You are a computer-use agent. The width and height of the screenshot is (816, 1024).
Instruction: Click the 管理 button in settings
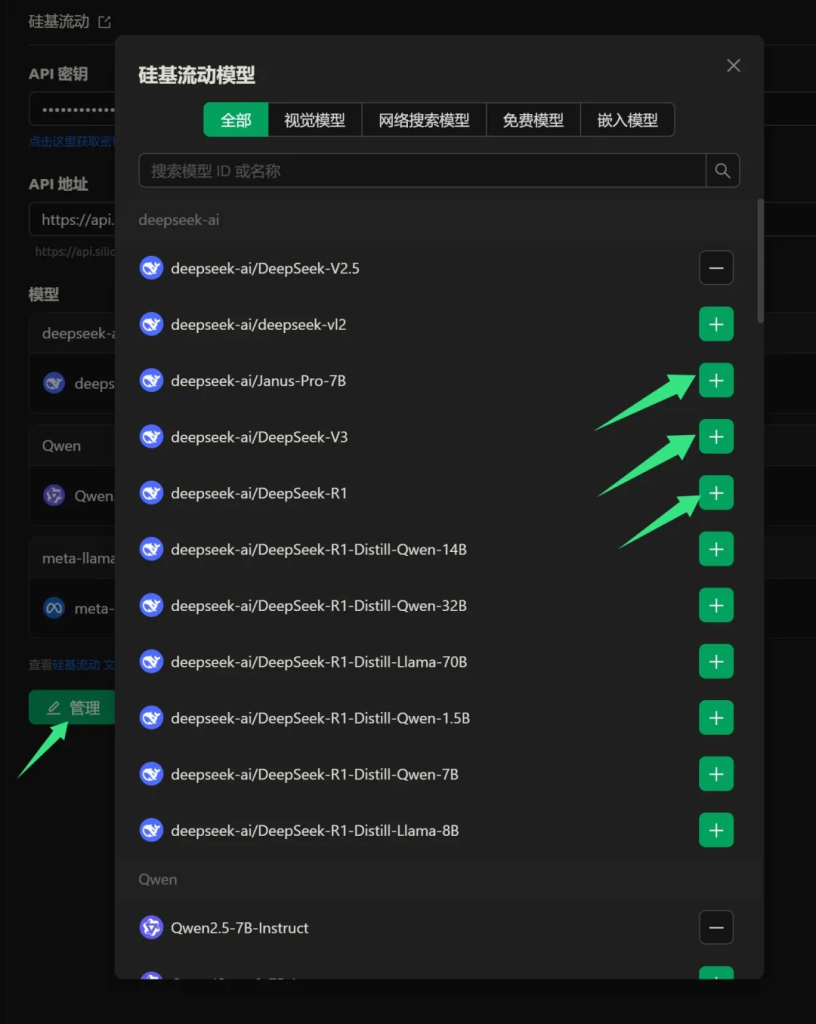[x=72, y=707]
